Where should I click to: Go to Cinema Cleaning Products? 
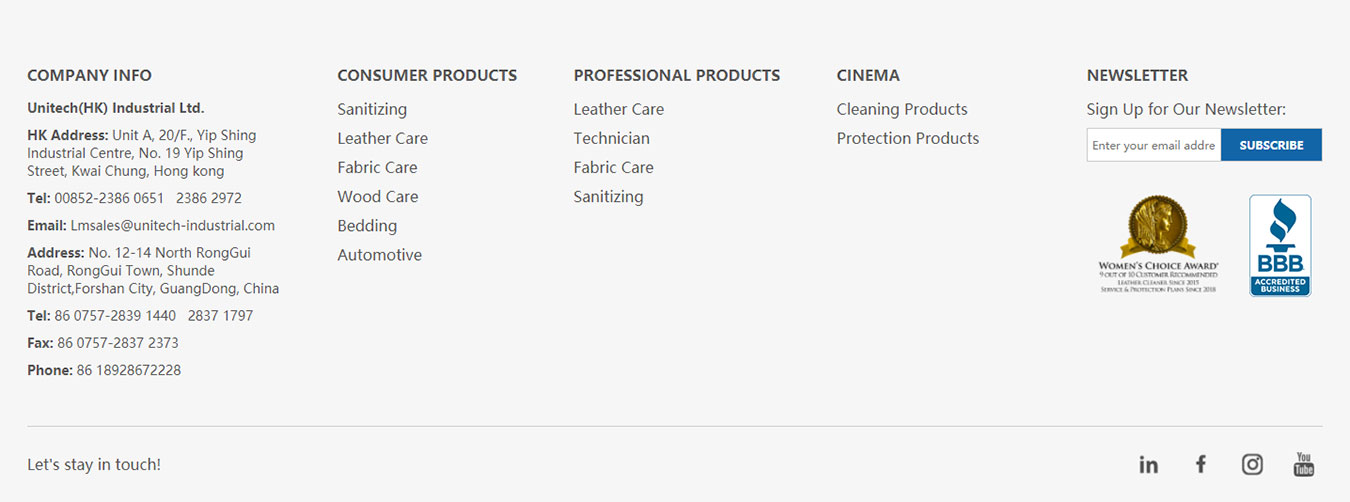click(x=902, y=109)
